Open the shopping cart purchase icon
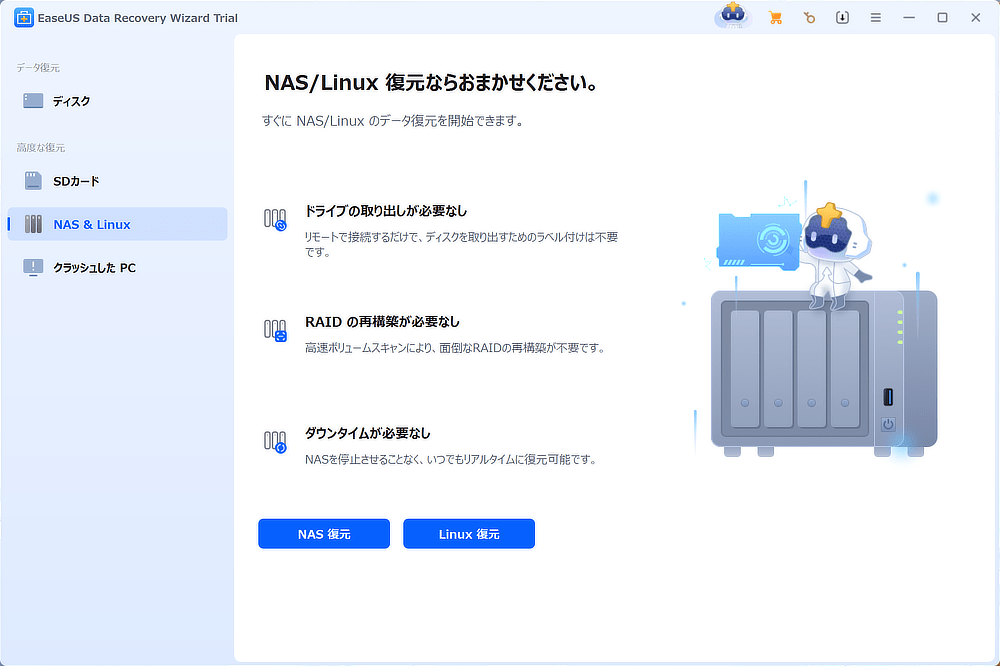1000x666 pixels. pyautogui.click(x=776, y=18)
